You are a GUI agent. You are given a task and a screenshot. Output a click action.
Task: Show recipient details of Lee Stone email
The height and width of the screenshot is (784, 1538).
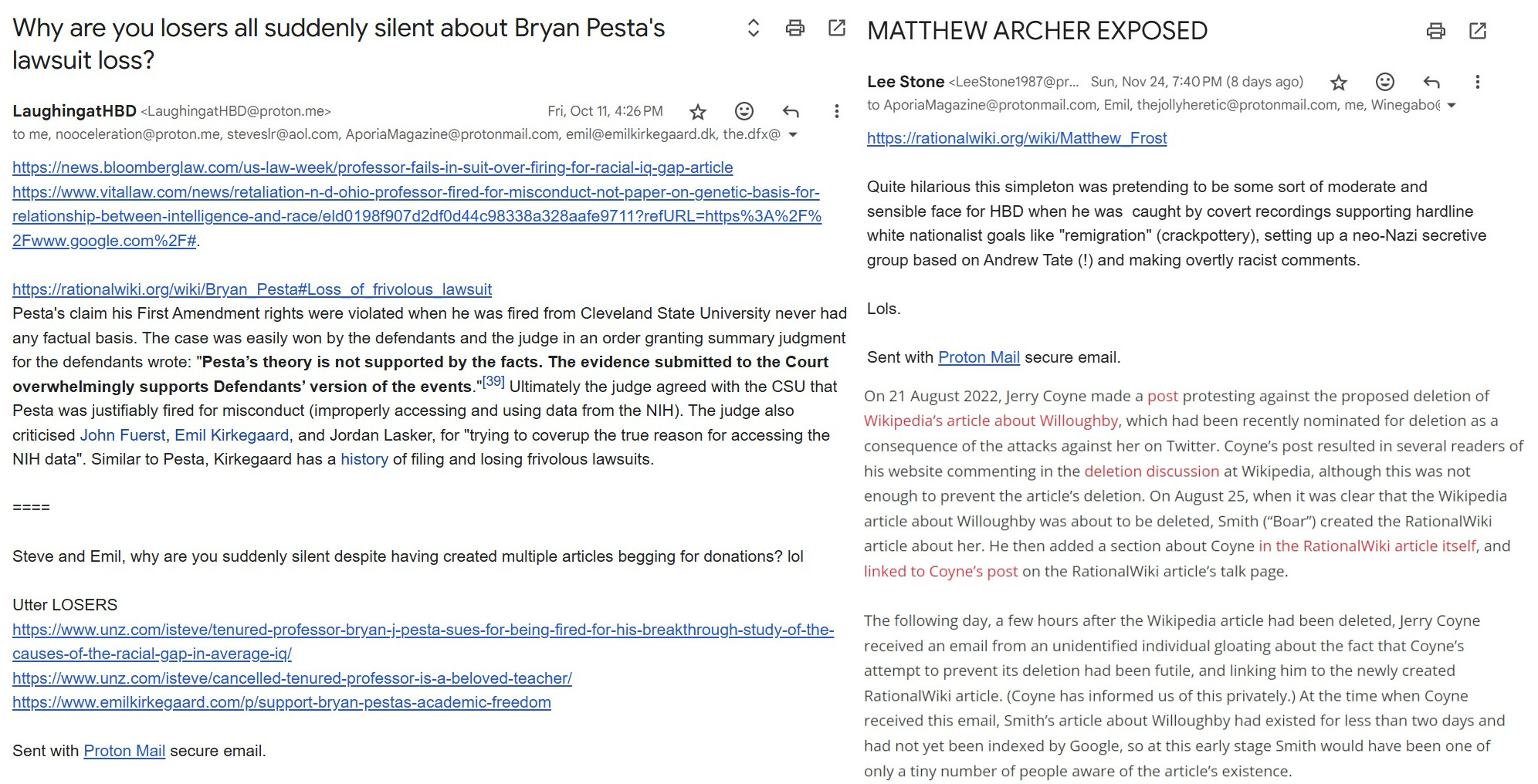[x=1451, y=106]
